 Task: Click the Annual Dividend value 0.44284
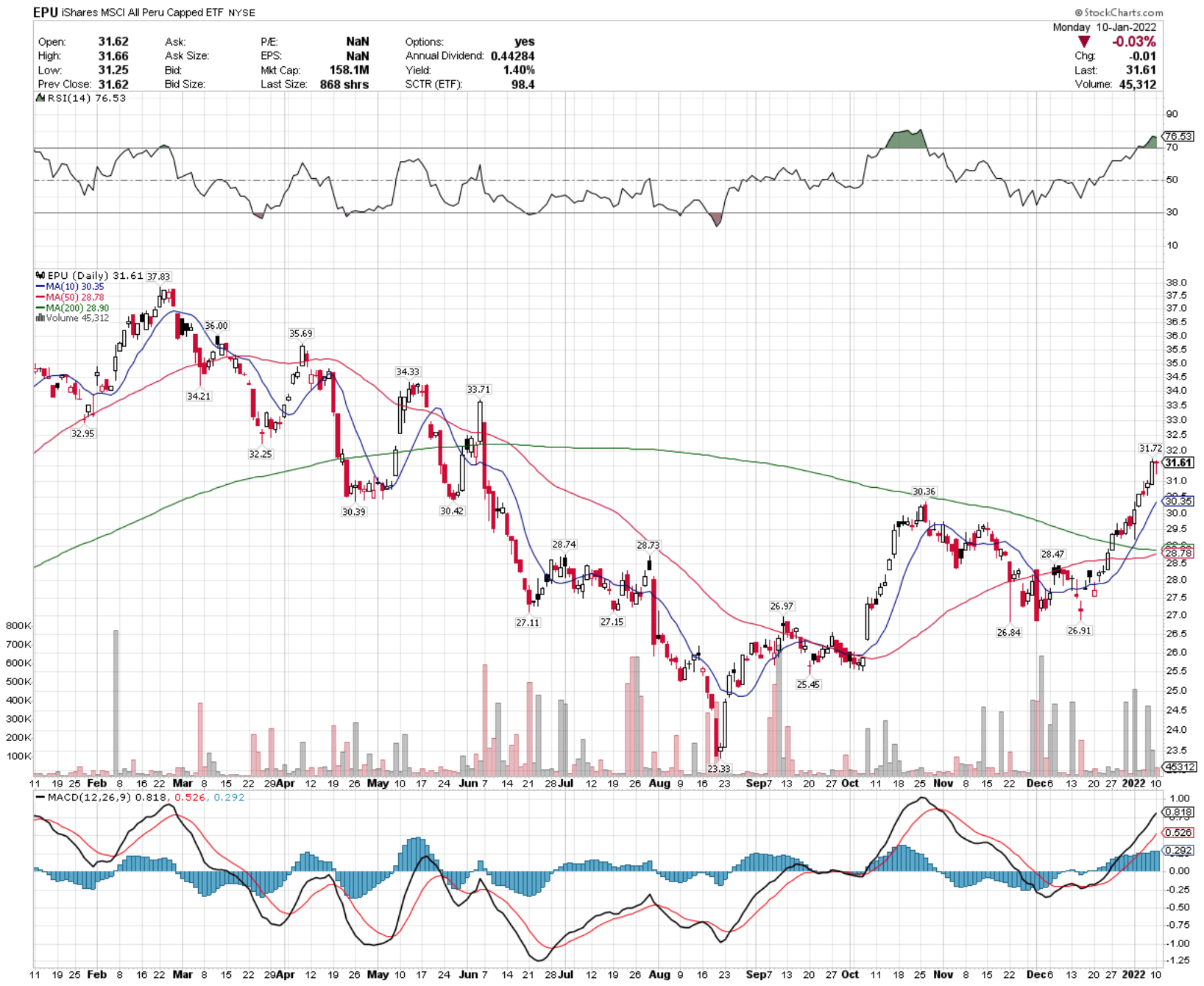513,56
